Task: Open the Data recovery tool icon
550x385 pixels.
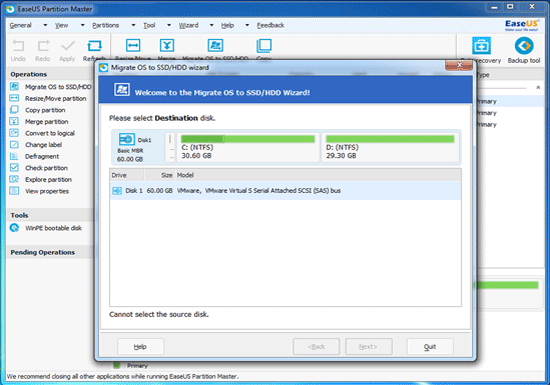Action: pyautogui.click(x=481, y=46)
